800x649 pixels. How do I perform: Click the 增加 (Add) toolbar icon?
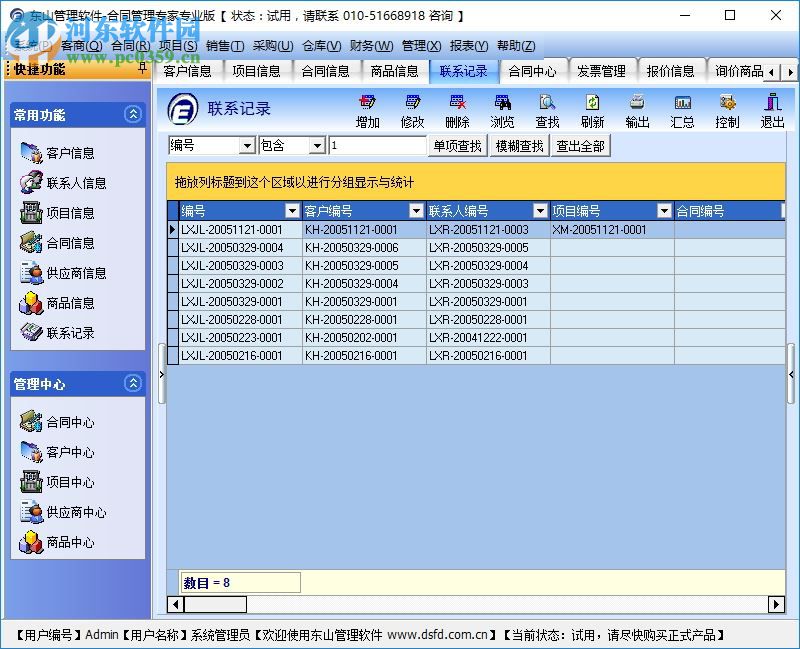tap(368, 110)
